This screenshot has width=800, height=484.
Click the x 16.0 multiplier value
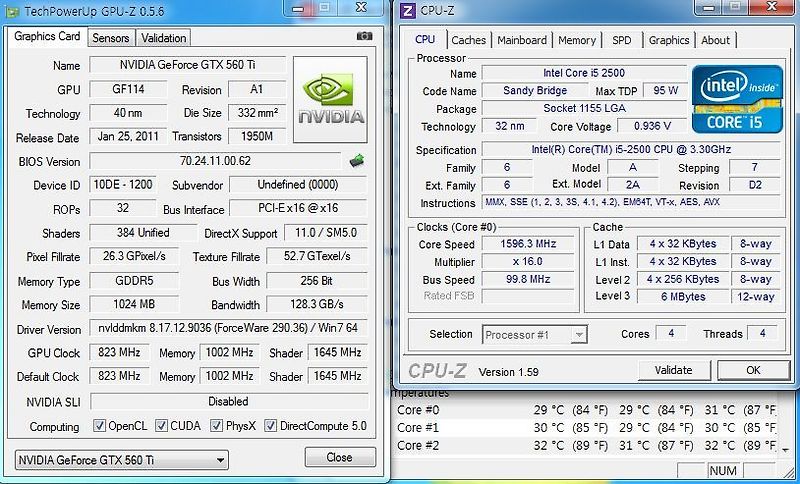(528, 262)
